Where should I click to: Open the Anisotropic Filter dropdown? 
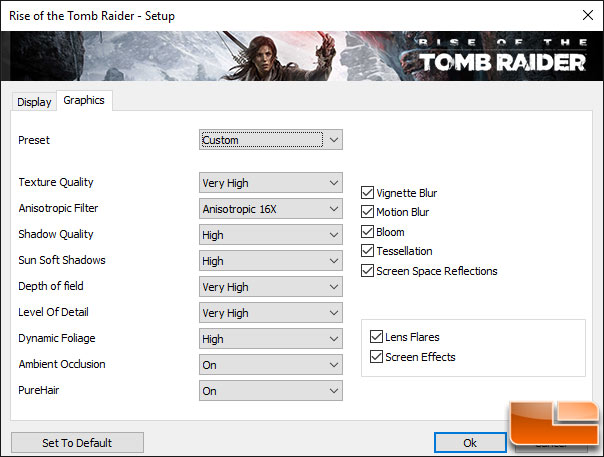(x=270, y=209)
